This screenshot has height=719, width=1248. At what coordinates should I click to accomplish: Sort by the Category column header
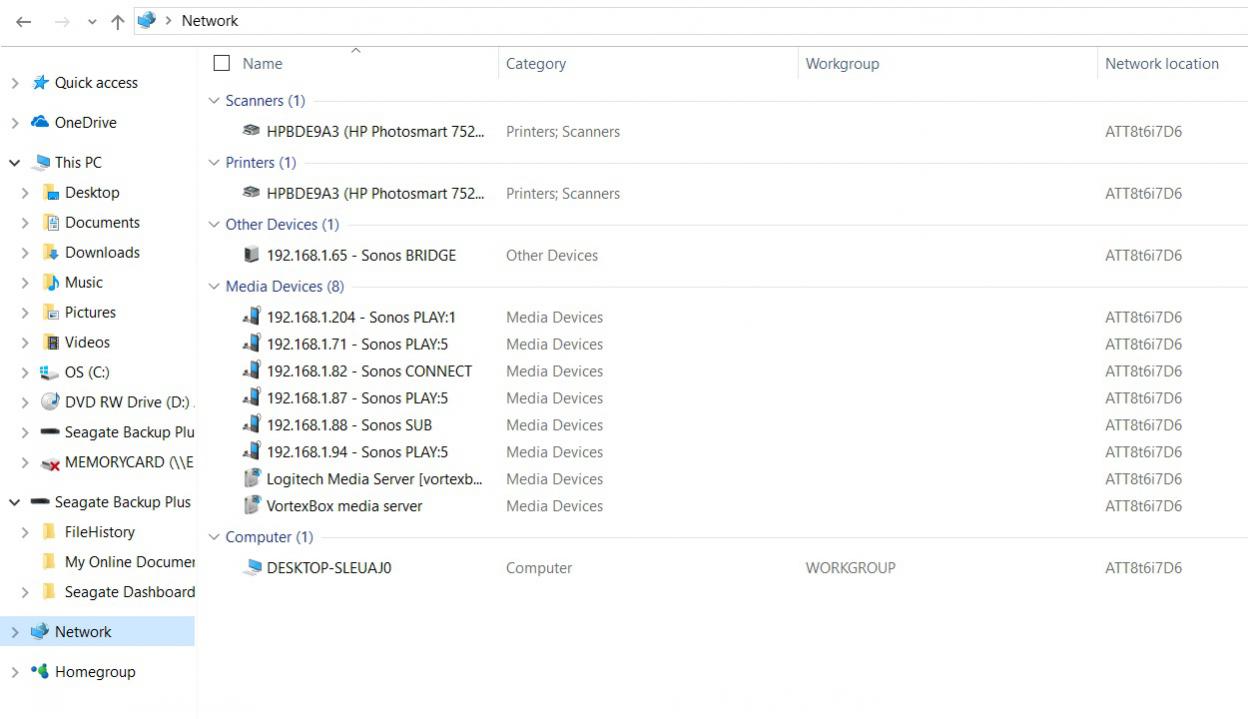[x=536, y=63]
